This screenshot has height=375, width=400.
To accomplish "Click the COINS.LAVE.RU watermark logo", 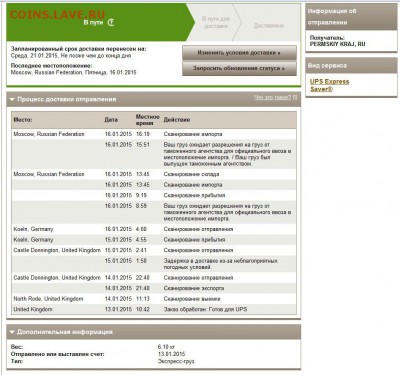I will pyautogui.click(x=57, y=14).
